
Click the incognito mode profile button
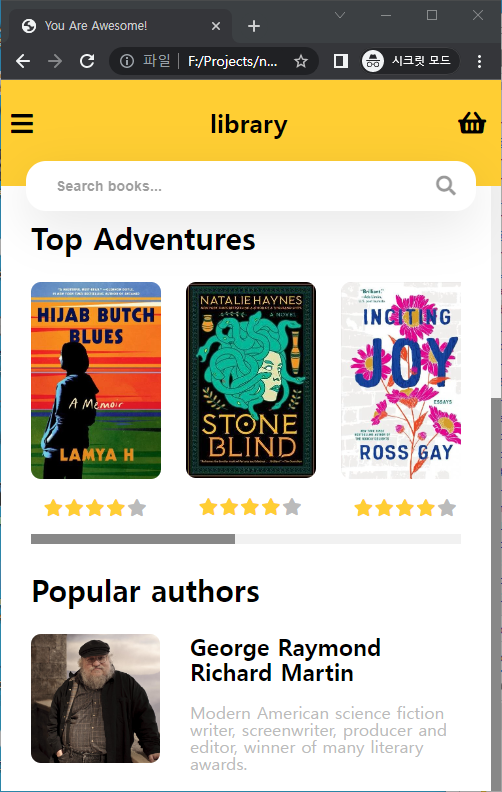click(x=410, y=61)
